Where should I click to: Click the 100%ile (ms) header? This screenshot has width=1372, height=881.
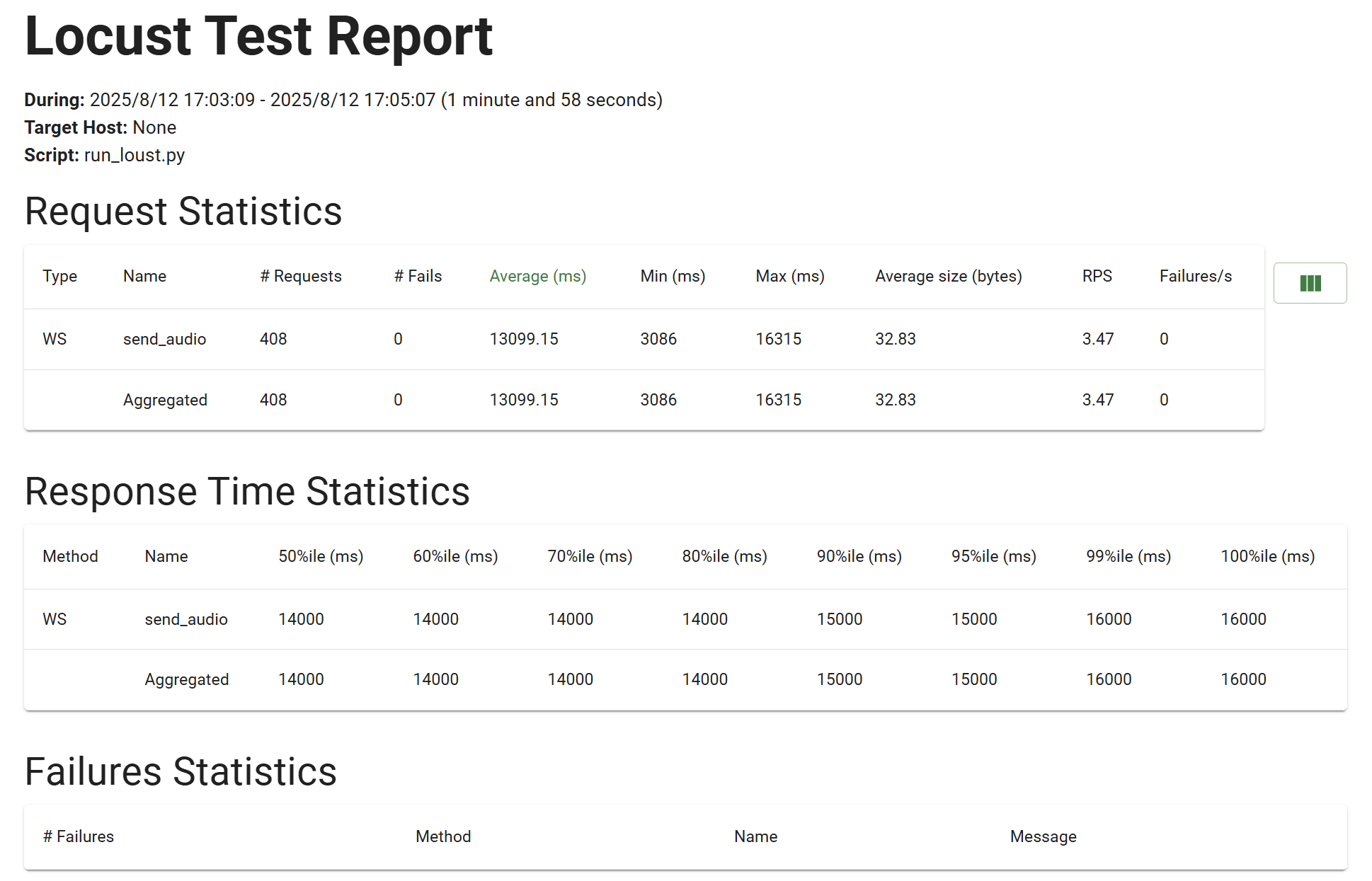(x=1267, y=556)
